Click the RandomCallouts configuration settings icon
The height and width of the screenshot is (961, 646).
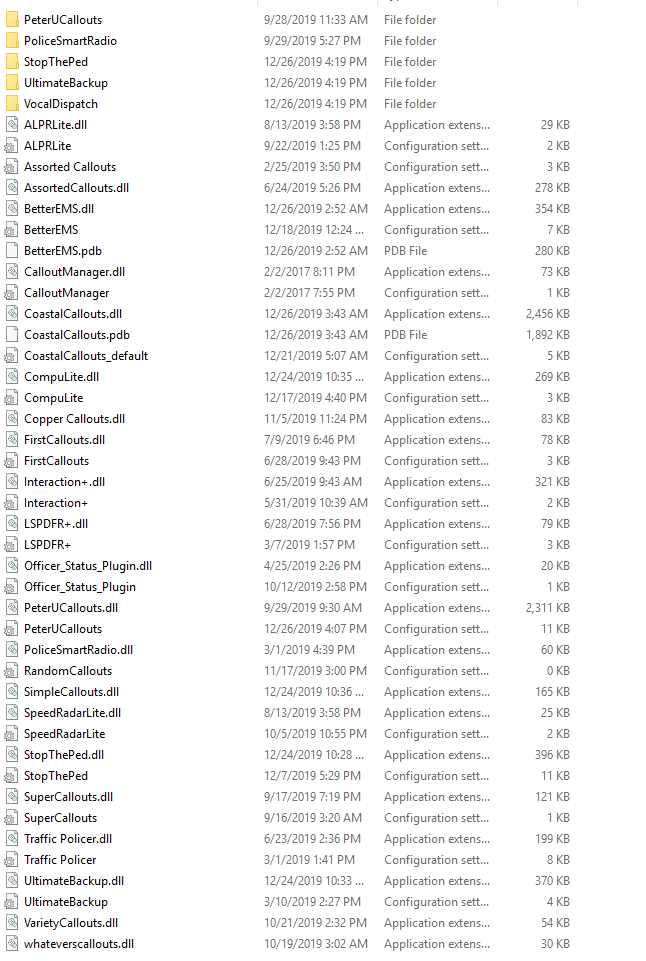click(12, 671)
